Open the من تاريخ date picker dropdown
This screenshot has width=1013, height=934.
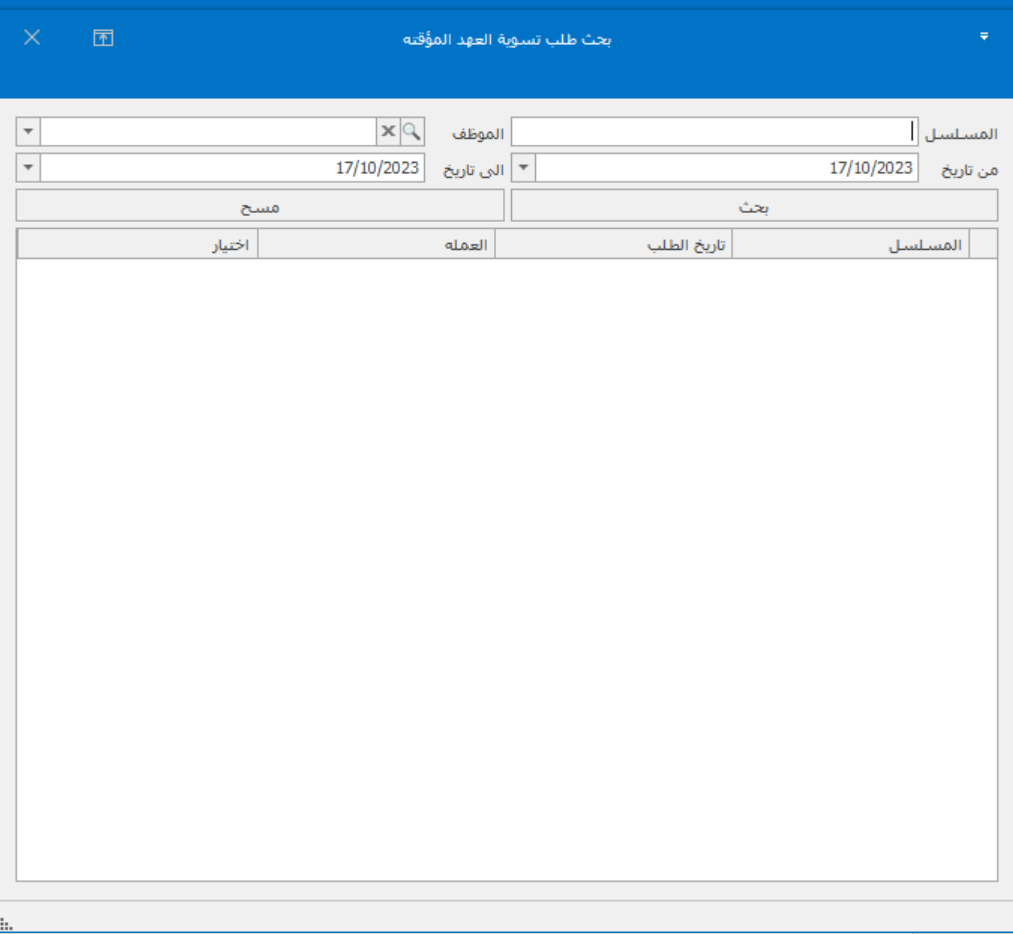[524, 168]
